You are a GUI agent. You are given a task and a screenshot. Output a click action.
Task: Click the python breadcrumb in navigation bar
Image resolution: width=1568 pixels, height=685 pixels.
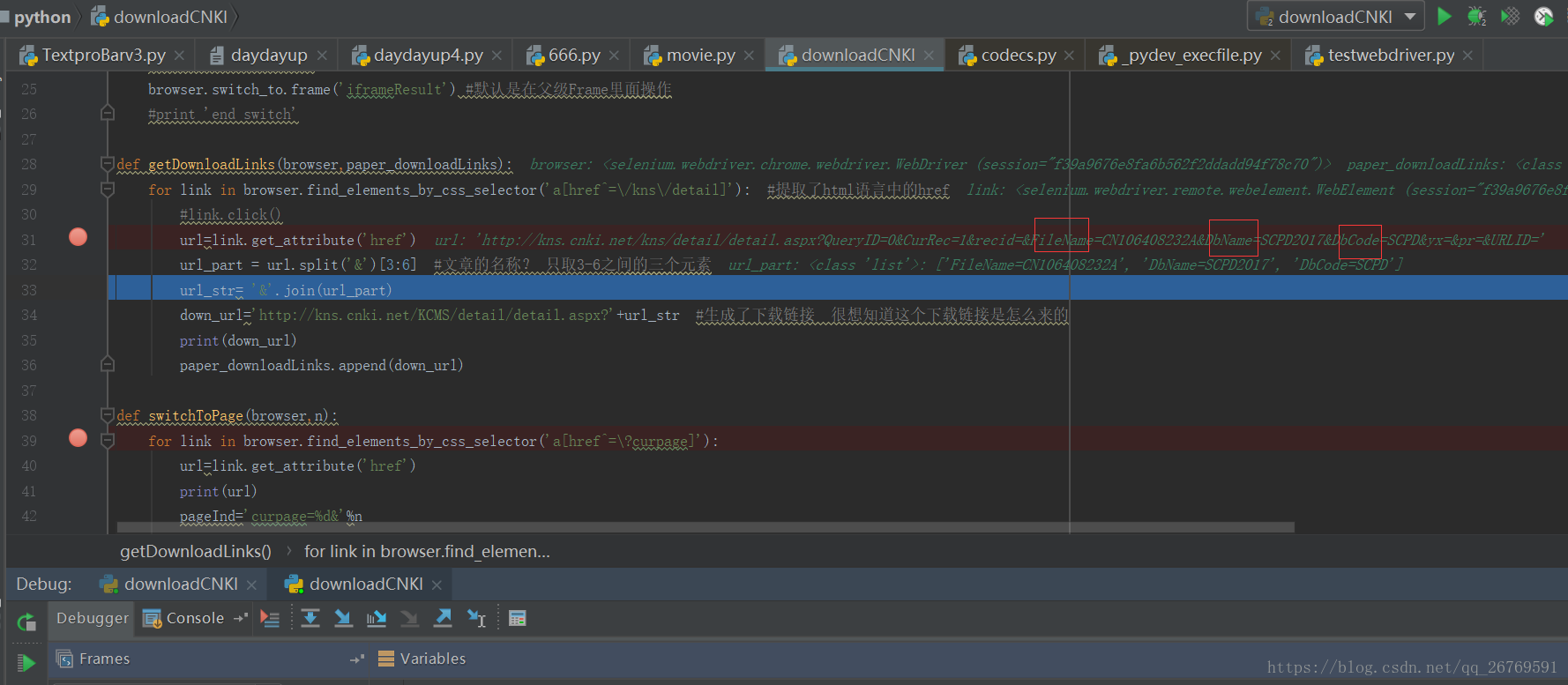[41, 17]
